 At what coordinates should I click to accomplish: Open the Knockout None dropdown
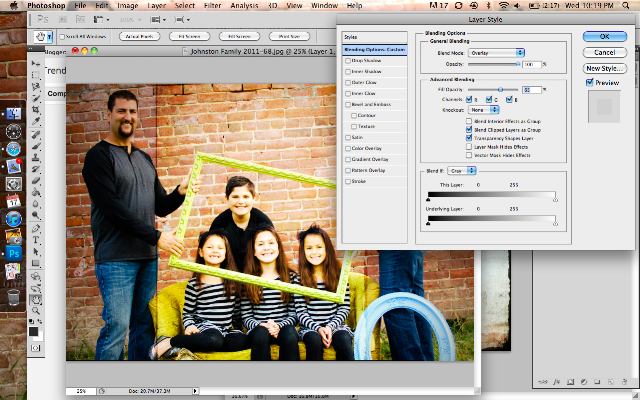pyautogui.click(x=484, y=110)
